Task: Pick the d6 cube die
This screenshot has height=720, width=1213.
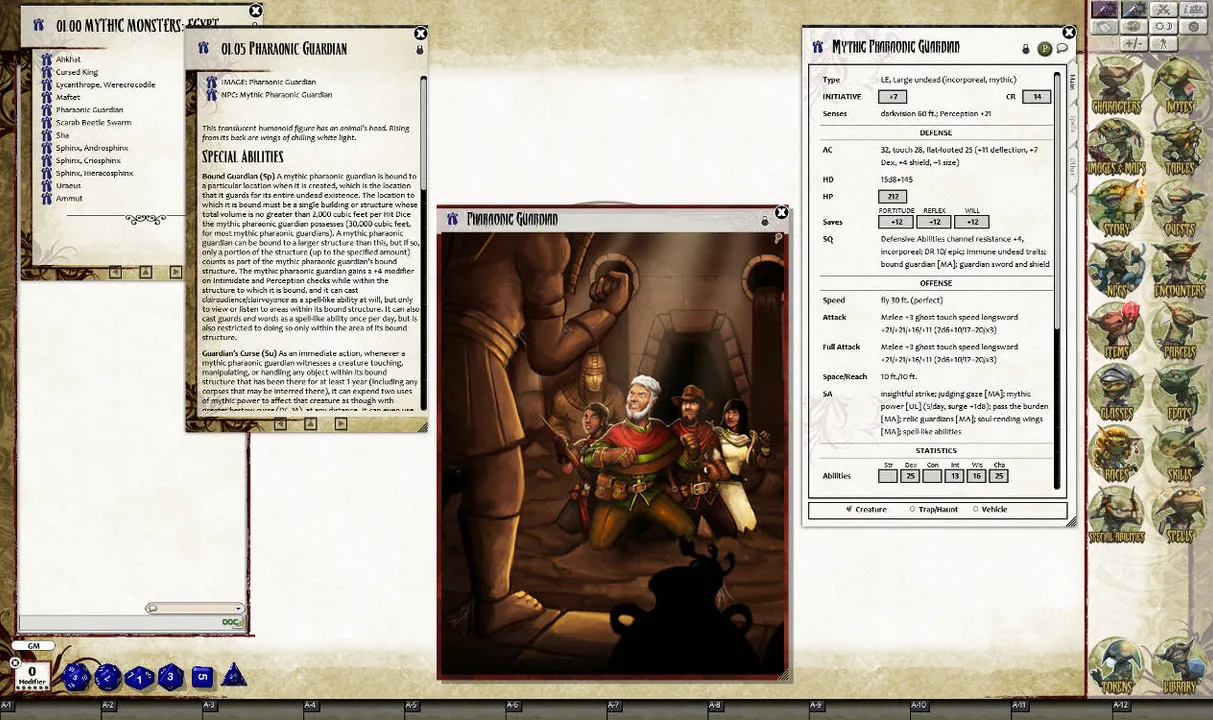Action: click(x=202, y=676)
